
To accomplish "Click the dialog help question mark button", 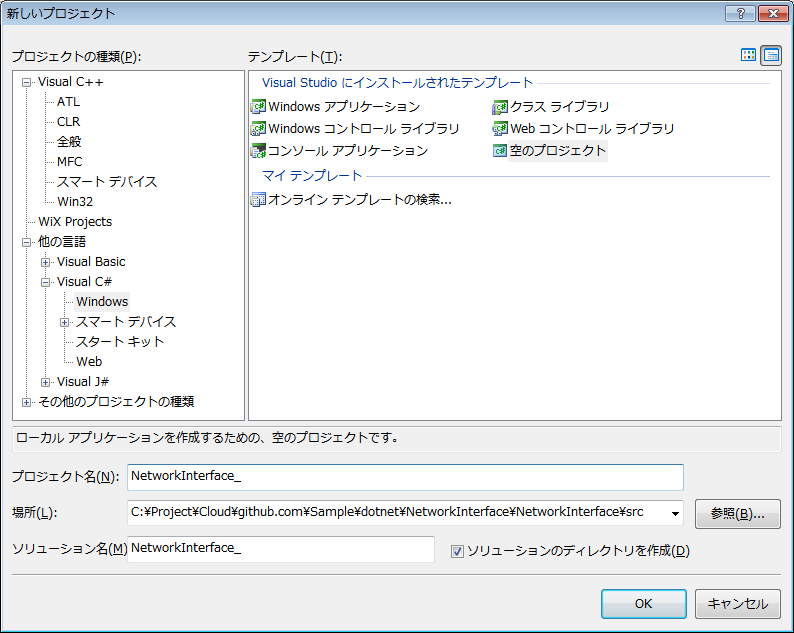I will 740,14.
